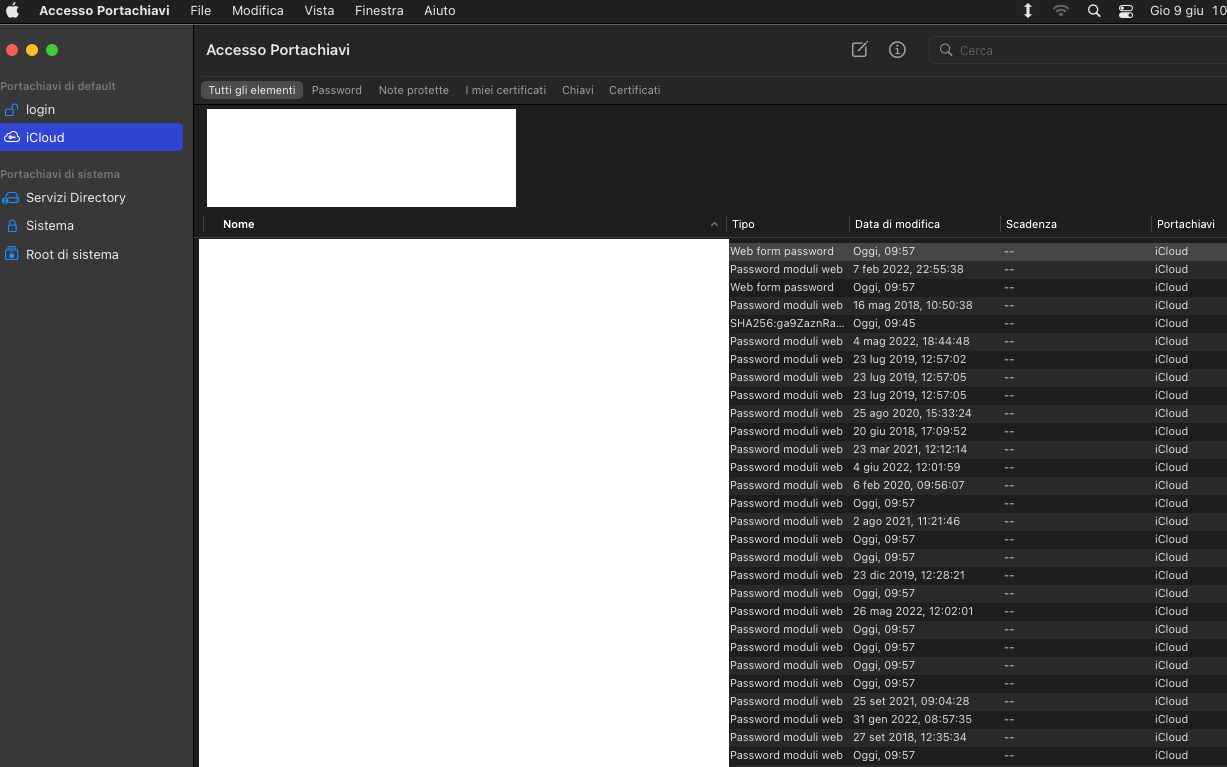Select the SHA256:ga9ZaznRa... type row
Viewport: 1227px width, 767px height.
tap(713, 323)
